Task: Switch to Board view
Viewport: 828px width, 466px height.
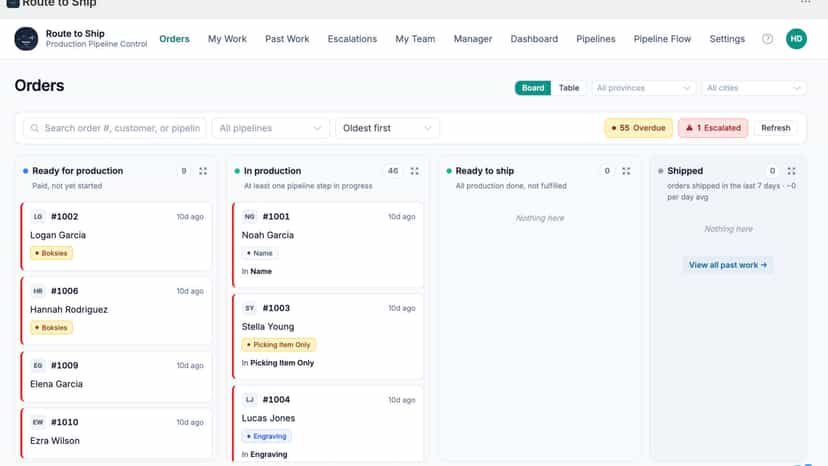Action: [533, 88]
